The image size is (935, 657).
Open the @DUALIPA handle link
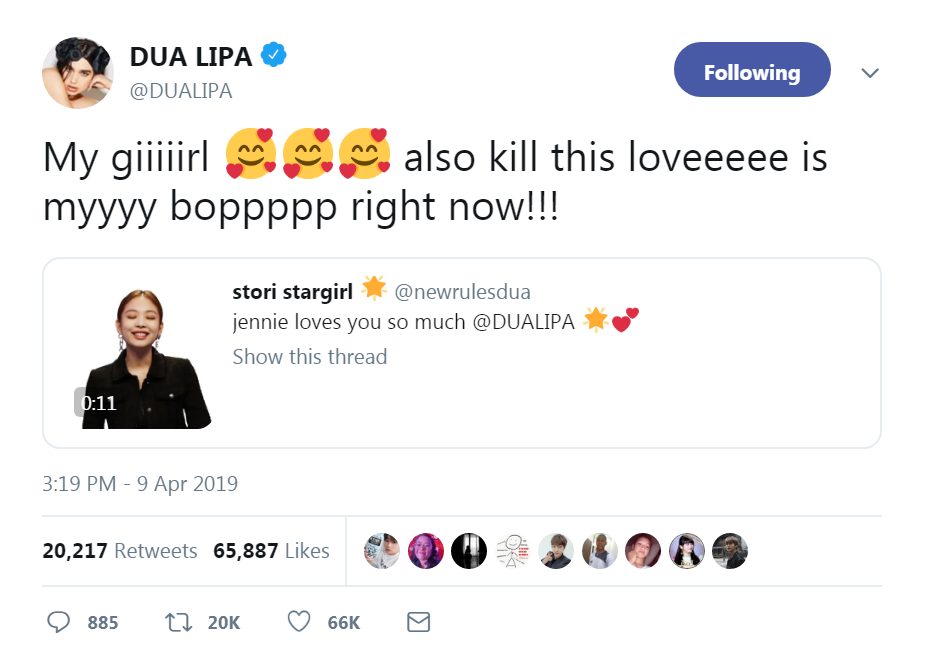181,91
